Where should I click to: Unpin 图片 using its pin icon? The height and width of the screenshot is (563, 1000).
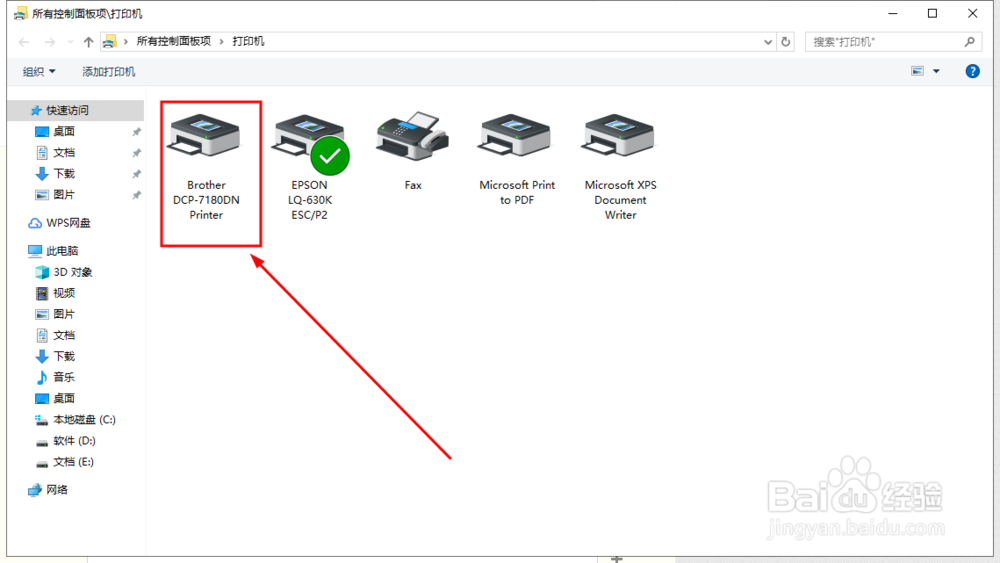(136, 195)
